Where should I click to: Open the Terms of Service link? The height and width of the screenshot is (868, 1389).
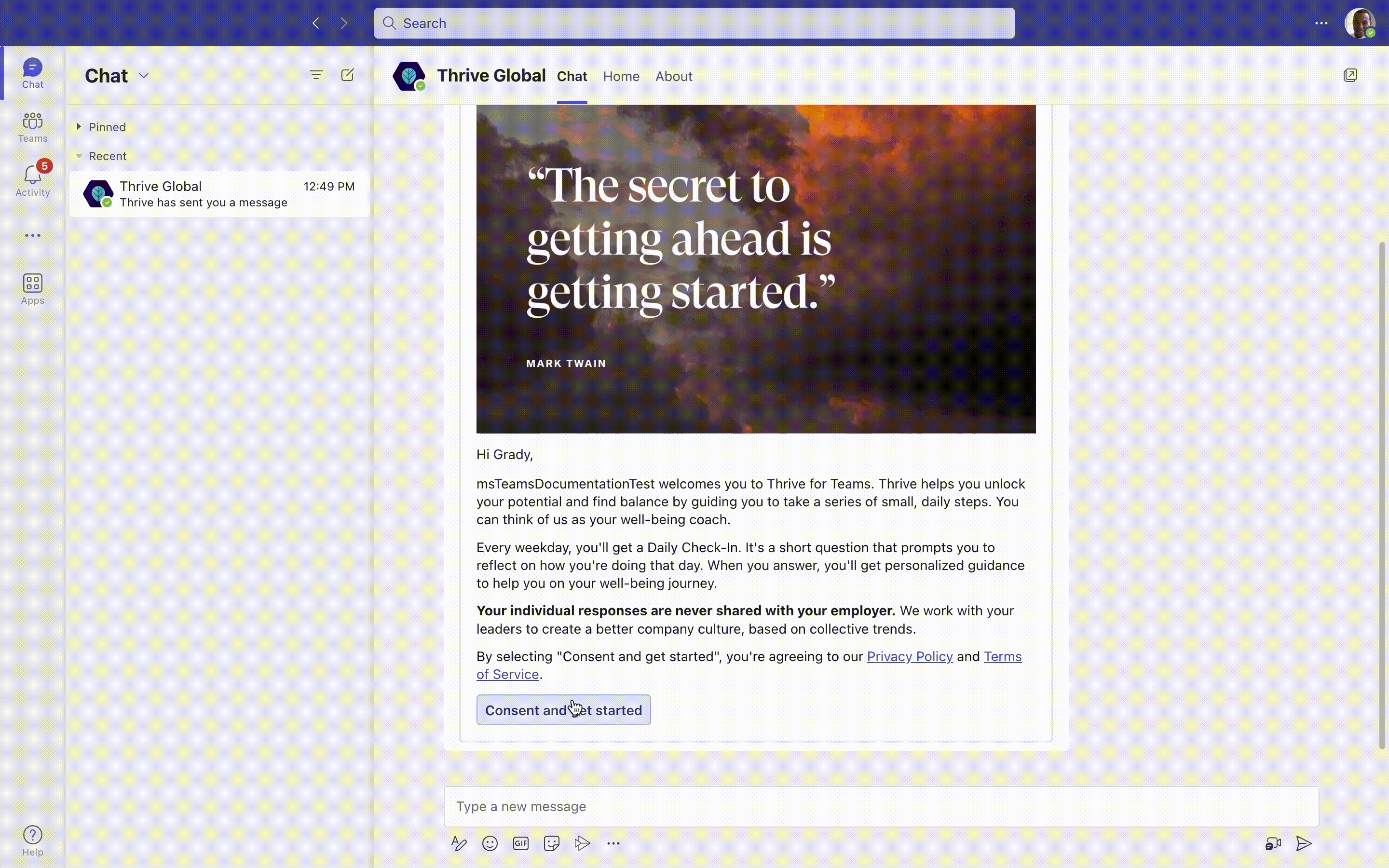click(x=1003, y=656)
